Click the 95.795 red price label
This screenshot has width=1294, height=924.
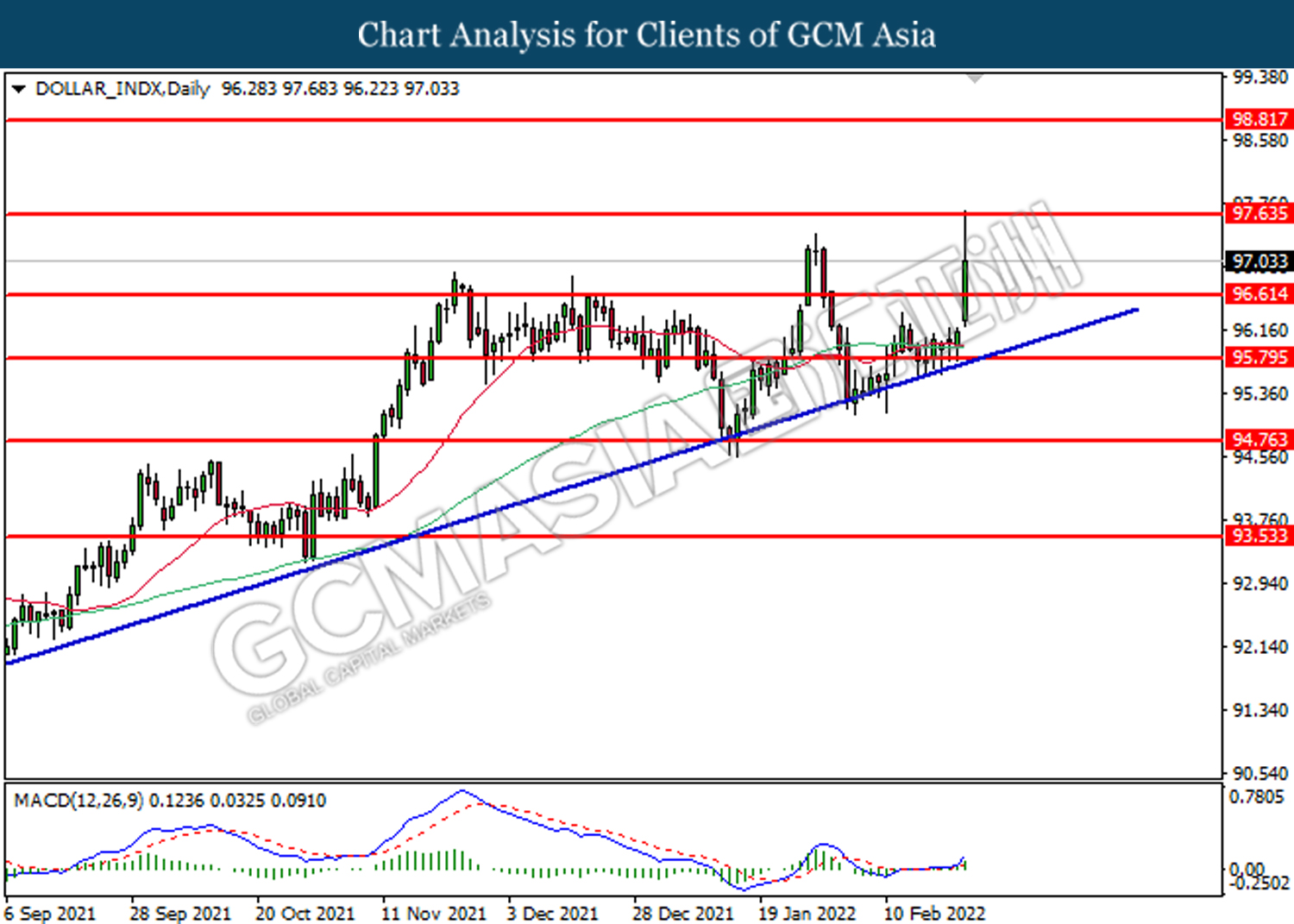pyautogui.click(x=1259, y=357)
